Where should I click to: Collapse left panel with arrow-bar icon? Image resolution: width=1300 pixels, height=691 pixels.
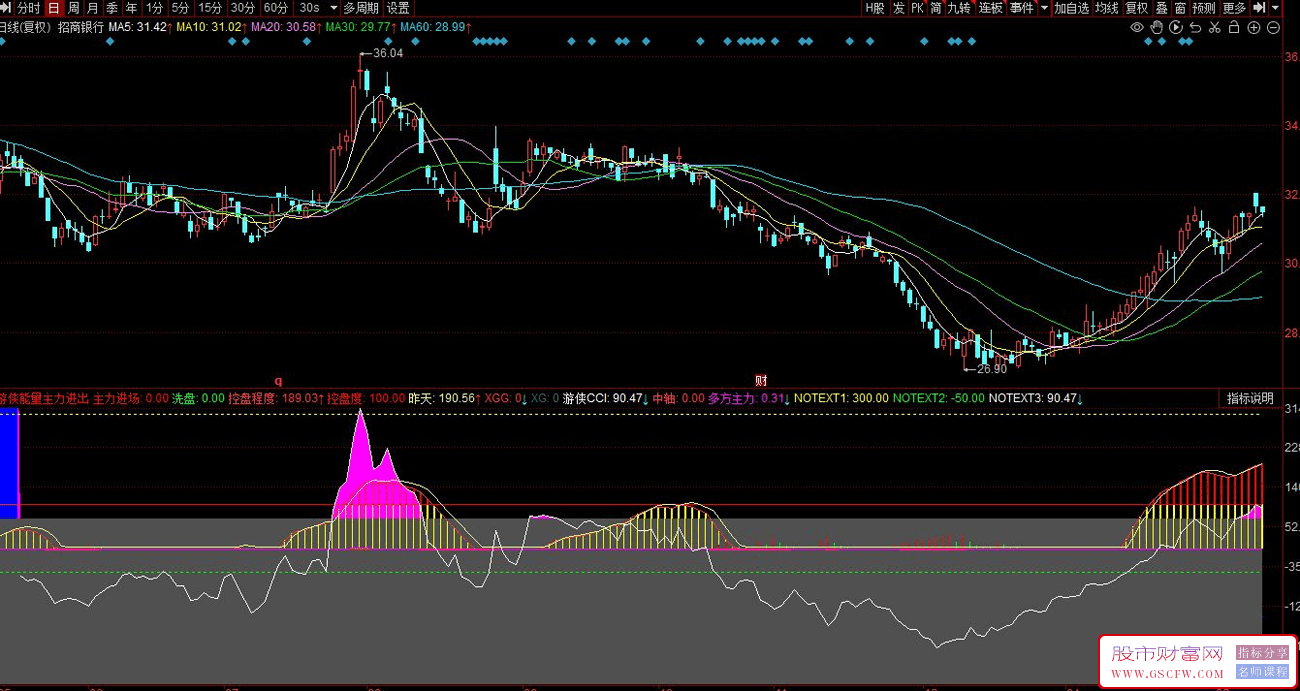point(7,7)
